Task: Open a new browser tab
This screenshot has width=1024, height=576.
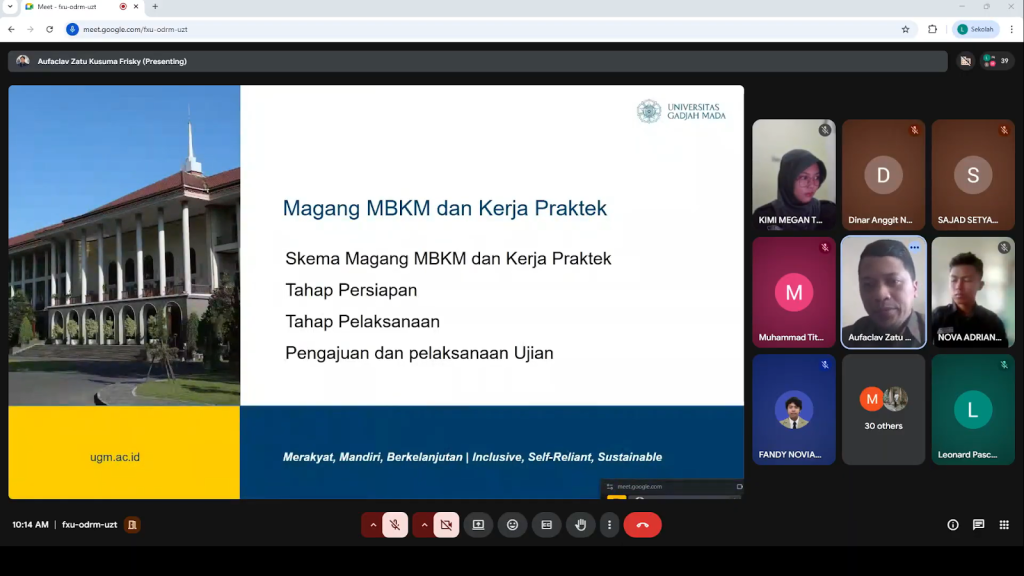Action: (x=155, y=6)
